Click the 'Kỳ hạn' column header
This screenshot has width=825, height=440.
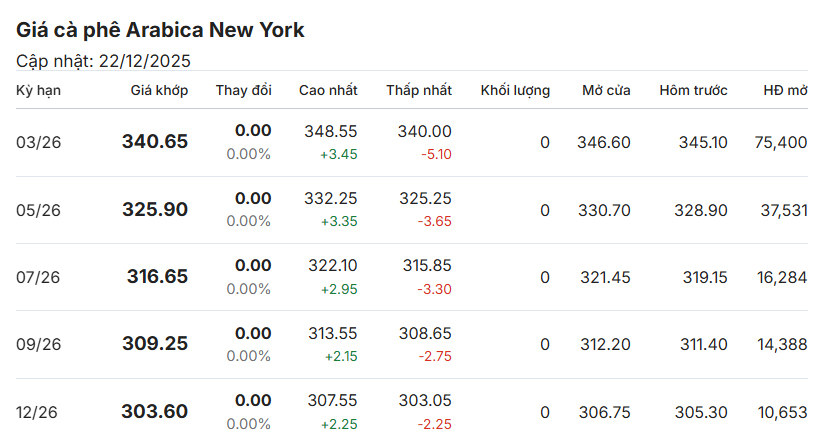tap(38, 91)
